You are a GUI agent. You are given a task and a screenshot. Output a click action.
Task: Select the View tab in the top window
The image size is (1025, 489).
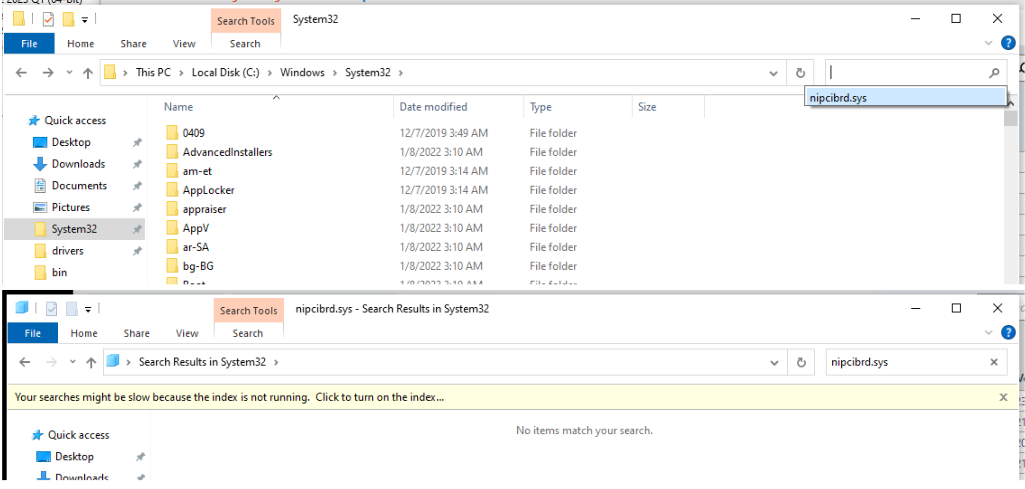(184, 44)
